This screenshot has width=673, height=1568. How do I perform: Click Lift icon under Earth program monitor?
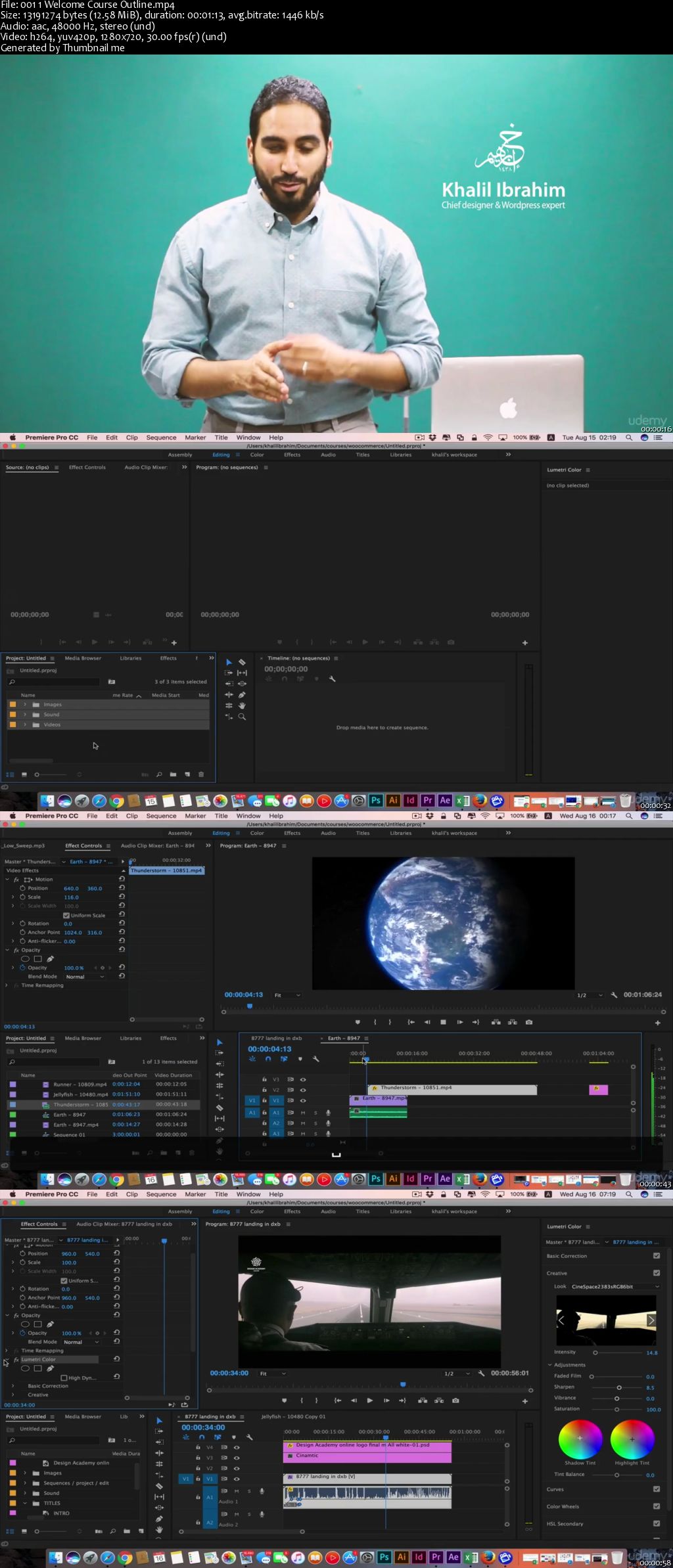coord(496,1022)
